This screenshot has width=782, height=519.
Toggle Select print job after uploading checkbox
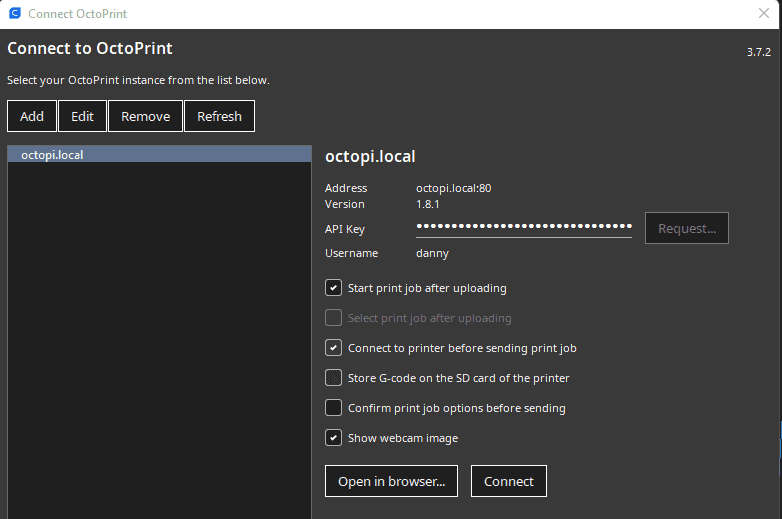pos(333,318)
